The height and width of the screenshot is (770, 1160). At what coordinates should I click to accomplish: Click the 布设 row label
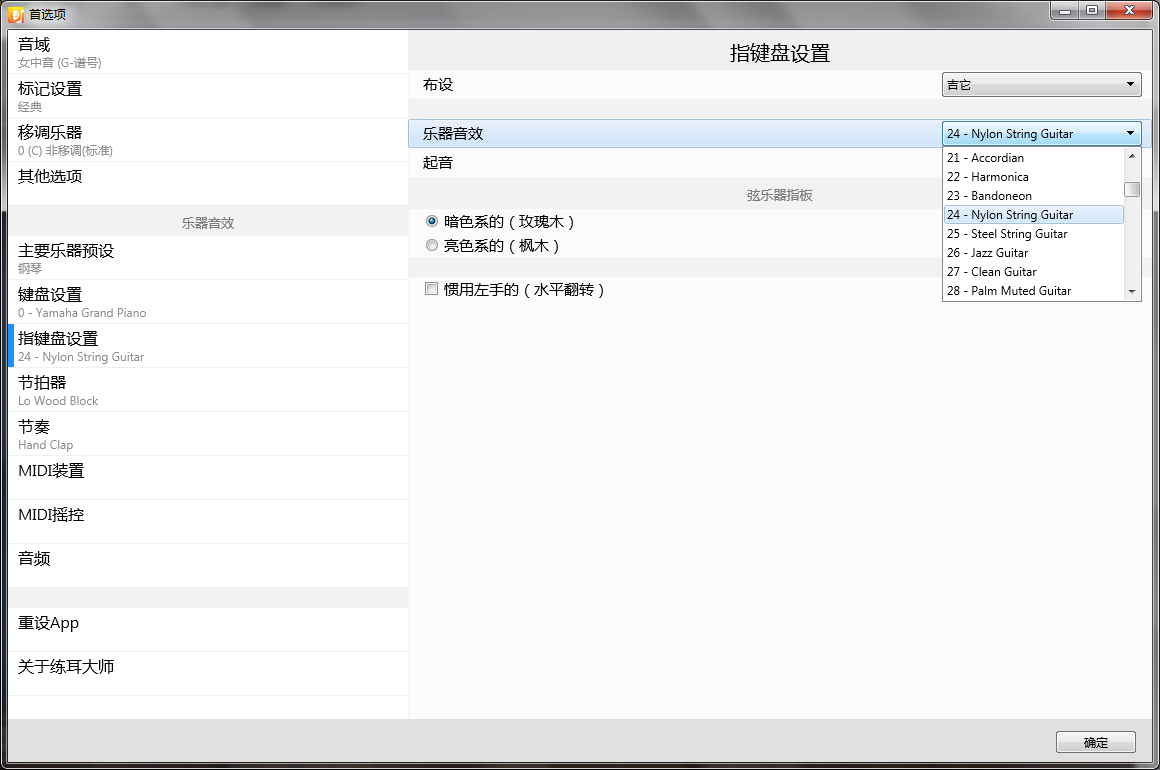[x=438, y=84]
